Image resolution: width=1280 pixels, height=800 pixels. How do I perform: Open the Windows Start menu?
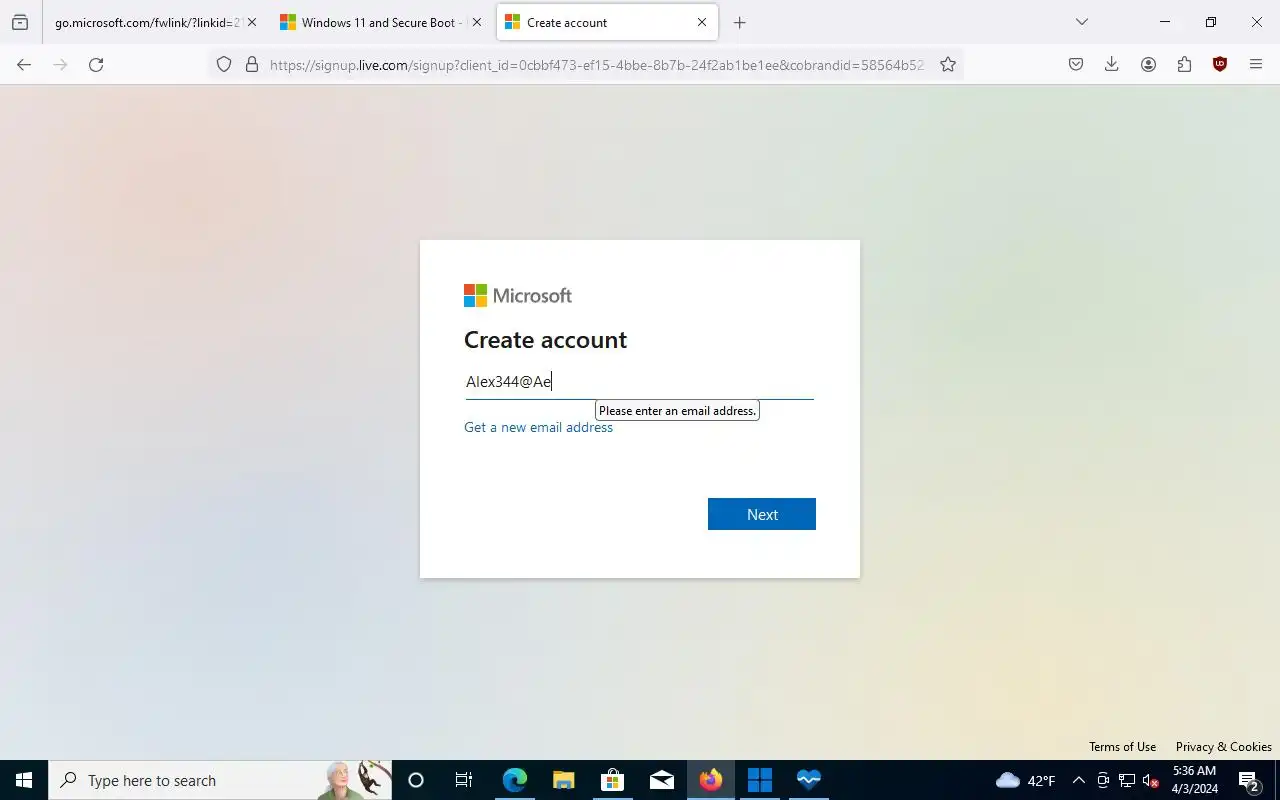[x=24, y=780]
